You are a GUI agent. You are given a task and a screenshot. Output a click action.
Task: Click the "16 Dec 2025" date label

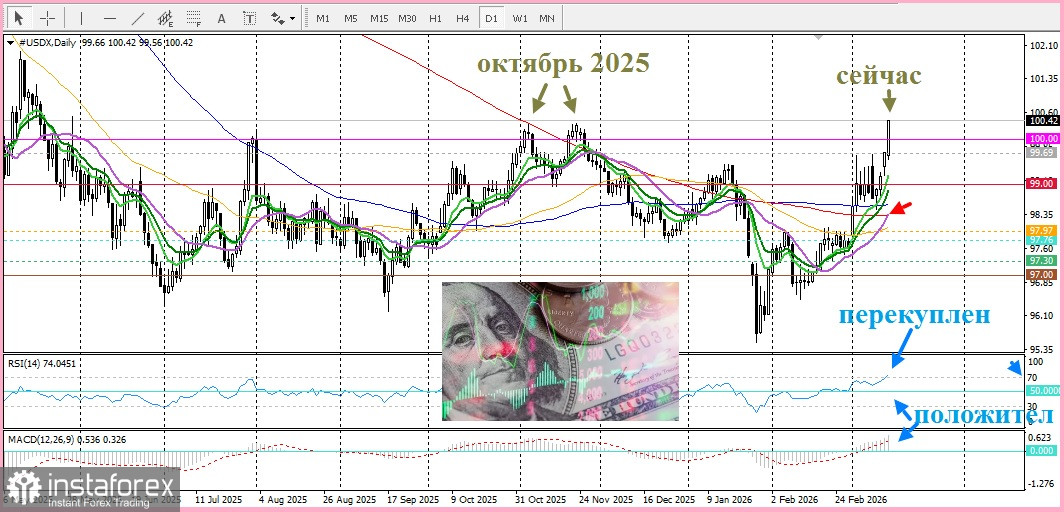coord(670,499)
